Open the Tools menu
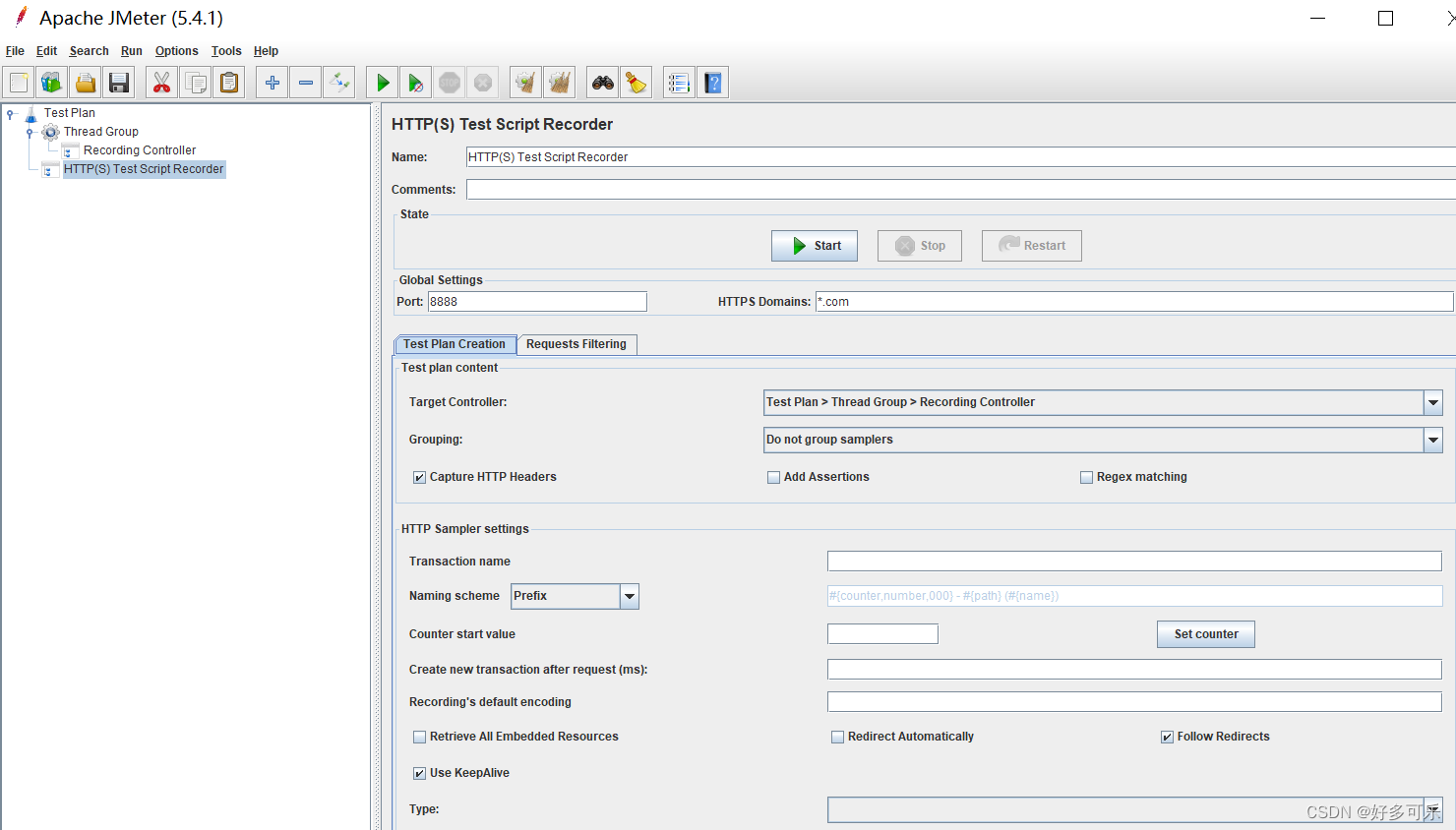 (226, 51)
